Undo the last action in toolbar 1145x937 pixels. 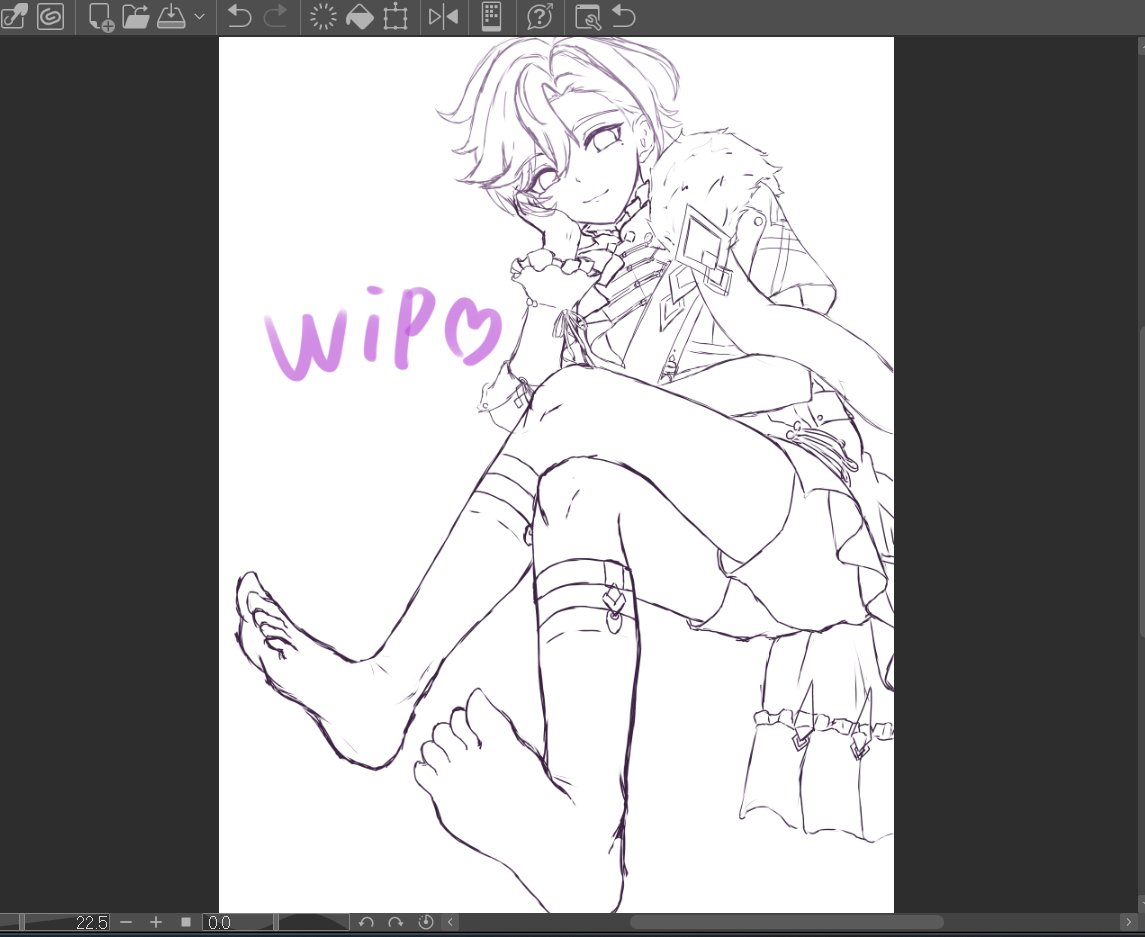(x=239, y=16)
